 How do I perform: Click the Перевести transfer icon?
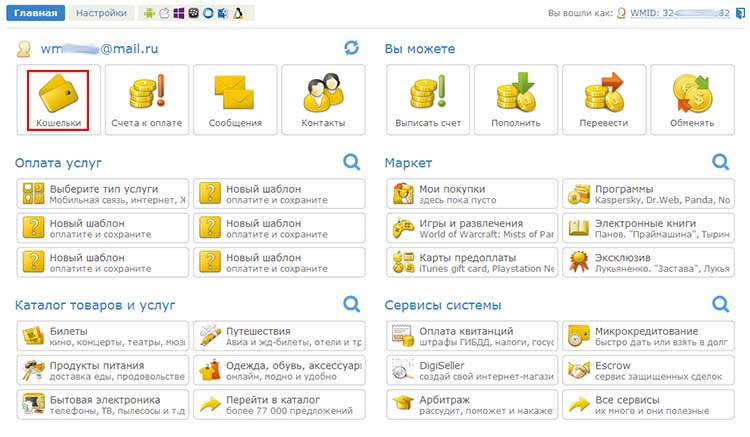[x=603, y=100]
